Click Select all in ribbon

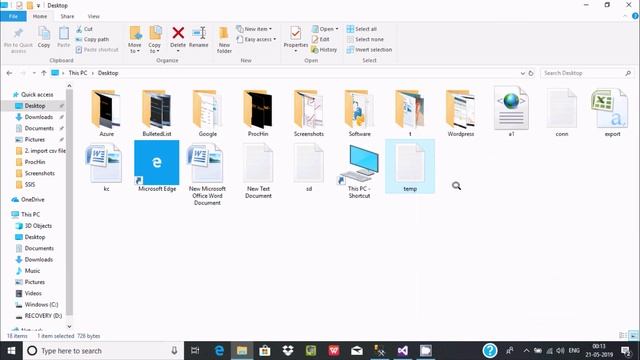(x=362, y=29)
